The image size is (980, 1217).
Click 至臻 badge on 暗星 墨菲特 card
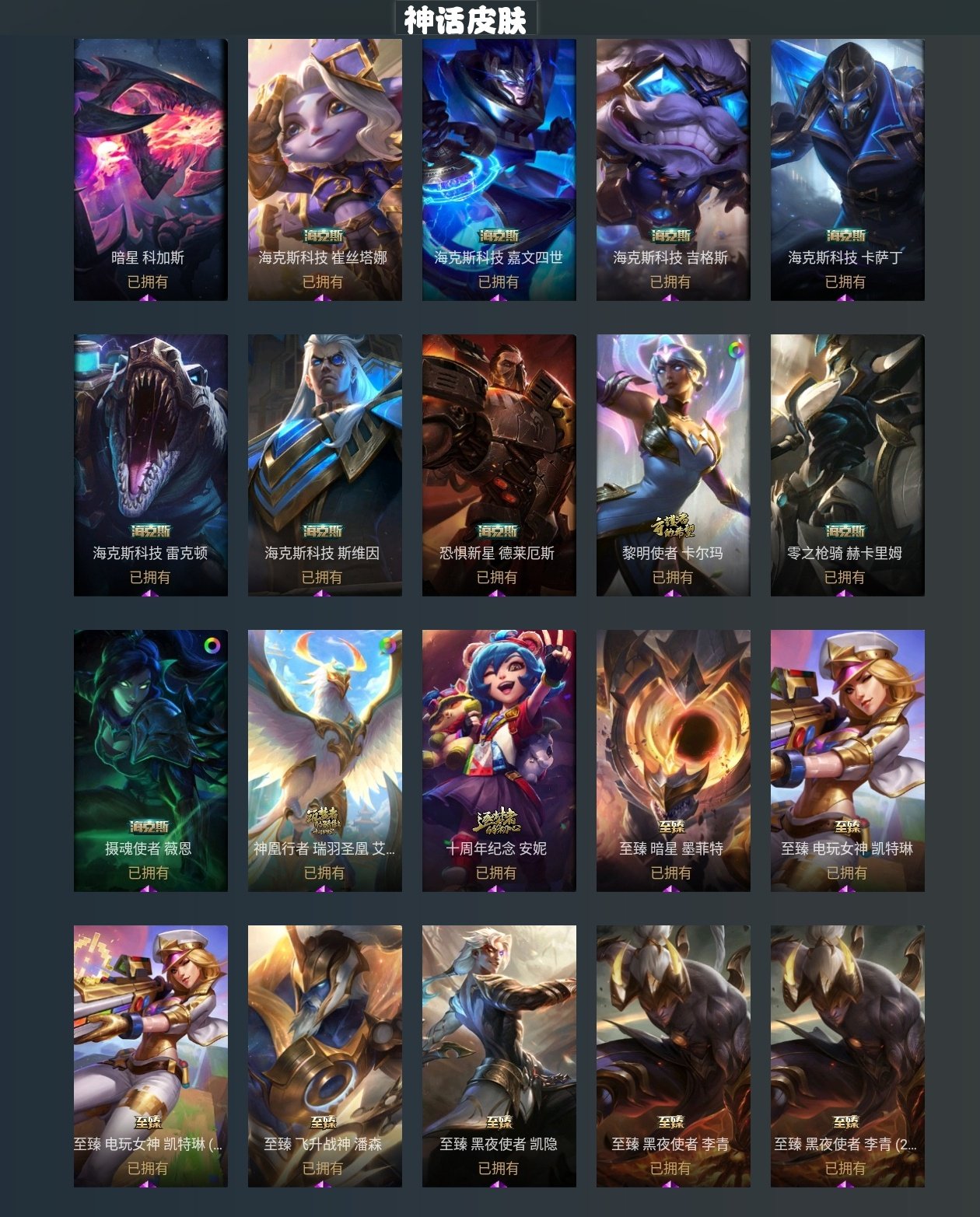672,827
